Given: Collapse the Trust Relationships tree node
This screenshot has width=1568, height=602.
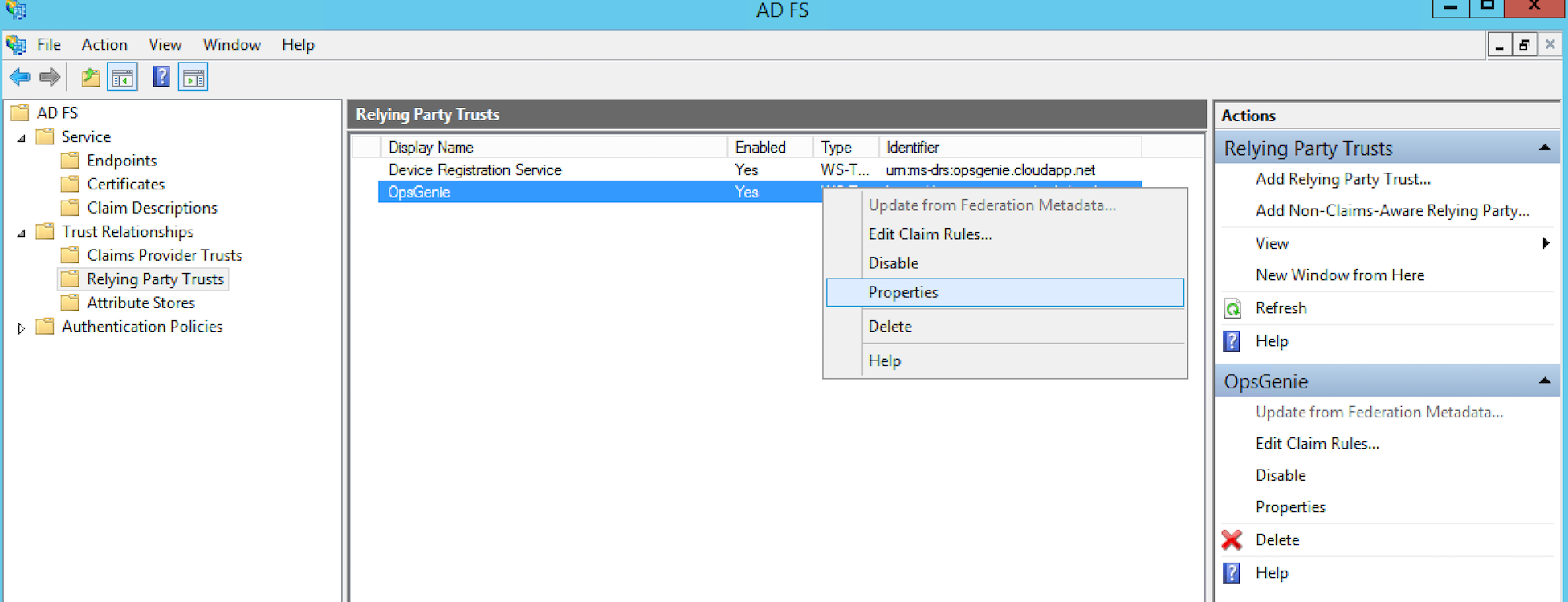Looking at the screenshot, I should [x=22, y=233].
